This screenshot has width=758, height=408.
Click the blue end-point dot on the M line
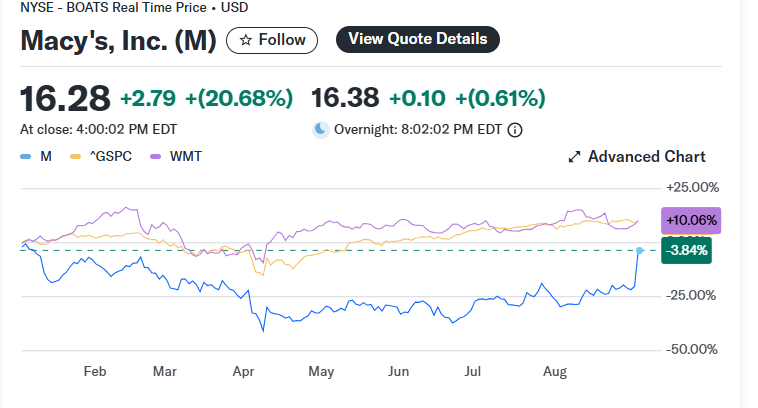pyautogui.click(x=640, y=250)
